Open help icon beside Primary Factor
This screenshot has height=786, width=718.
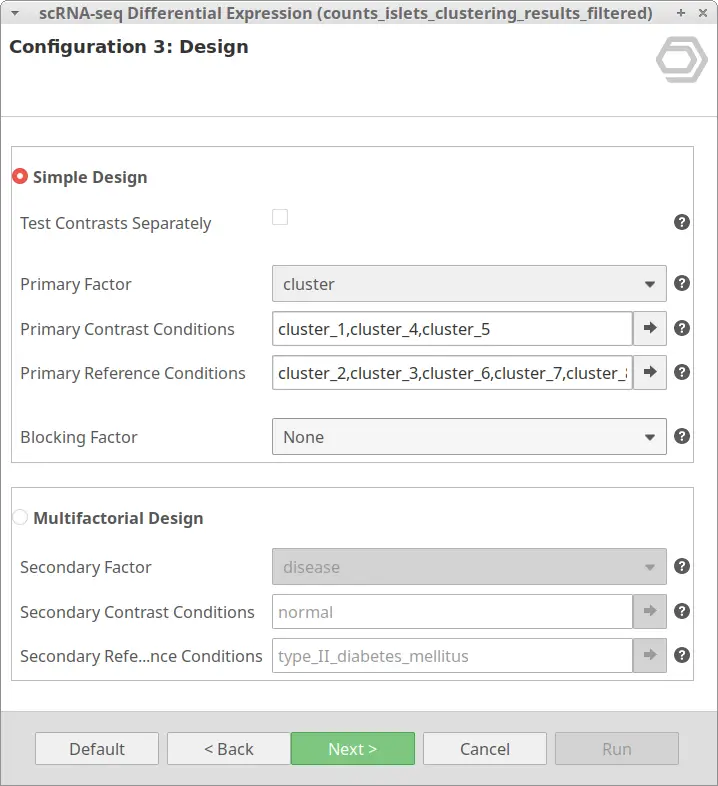click(x=681, y=283)
